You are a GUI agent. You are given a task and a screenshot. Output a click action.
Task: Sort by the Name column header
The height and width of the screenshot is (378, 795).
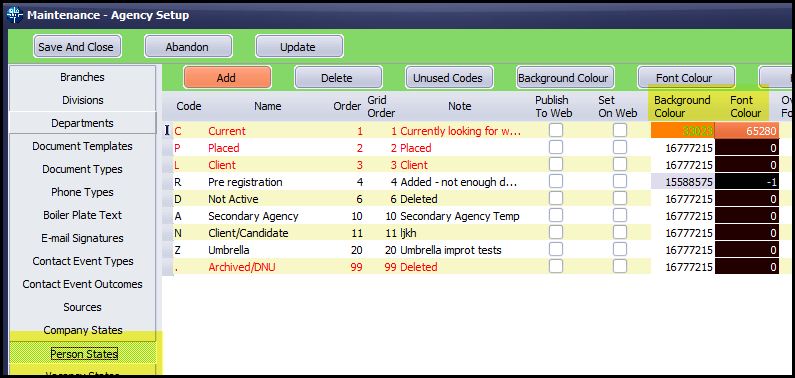(268, 106)
